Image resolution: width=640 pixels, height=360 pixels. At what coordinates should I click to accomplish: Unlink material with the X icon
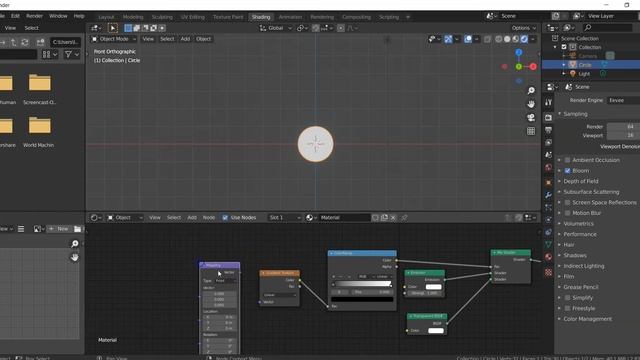393,218
